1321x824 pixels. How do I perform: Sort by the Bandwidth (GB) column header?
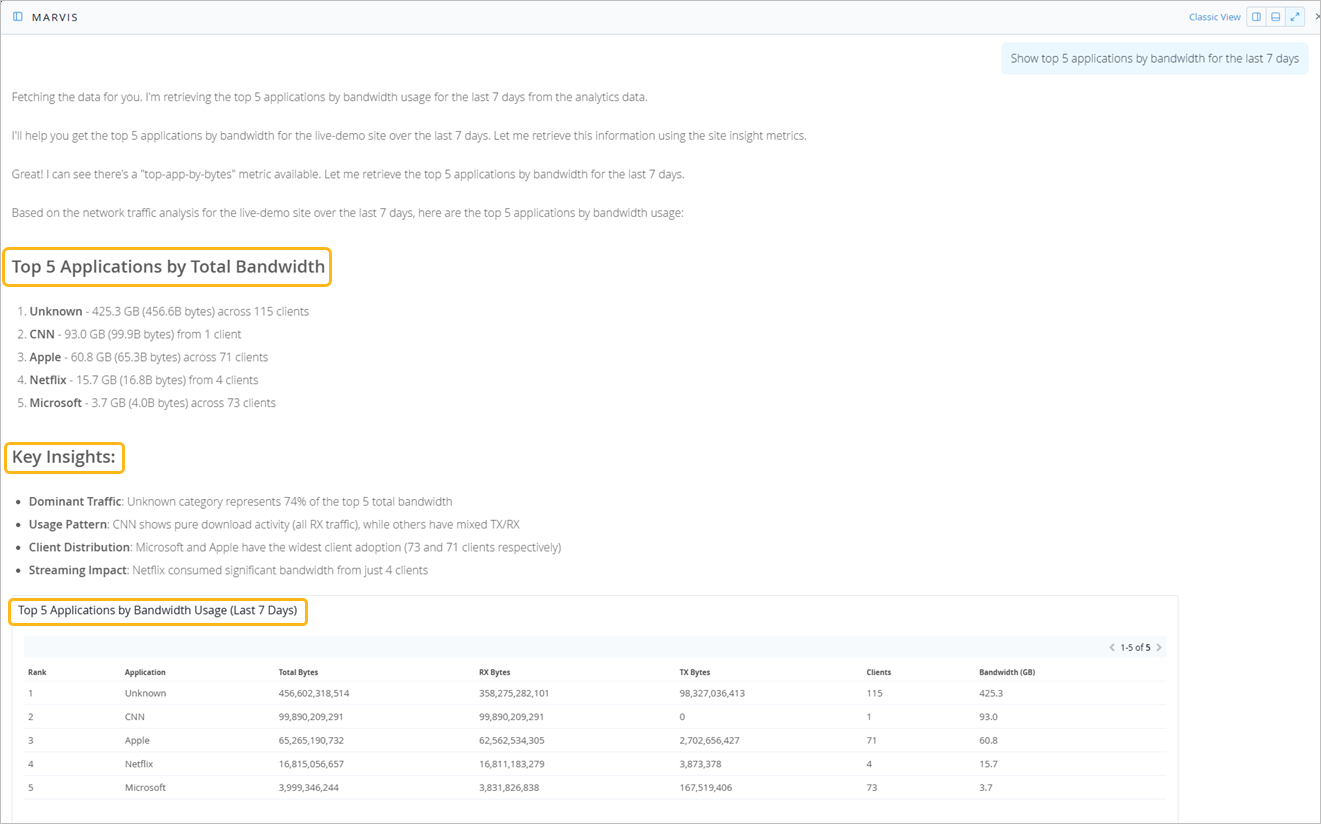pos(1007,672)
